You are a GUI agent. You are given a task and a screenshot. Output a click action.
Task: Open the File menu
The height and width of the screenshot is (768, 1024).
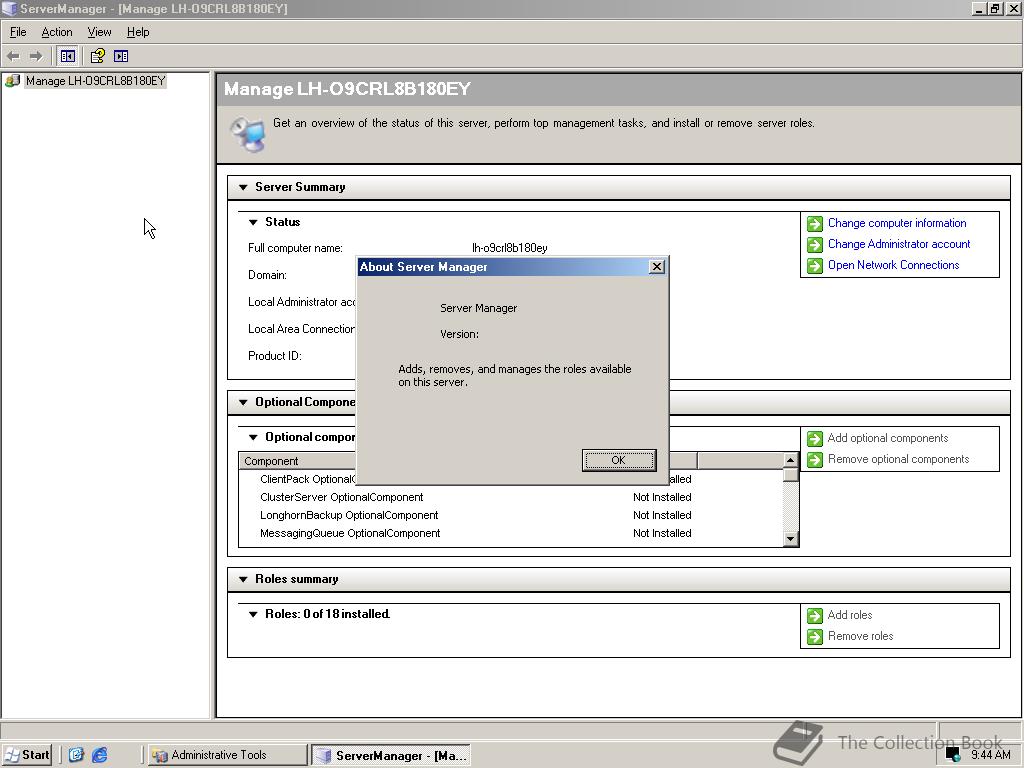pos(18,32)
